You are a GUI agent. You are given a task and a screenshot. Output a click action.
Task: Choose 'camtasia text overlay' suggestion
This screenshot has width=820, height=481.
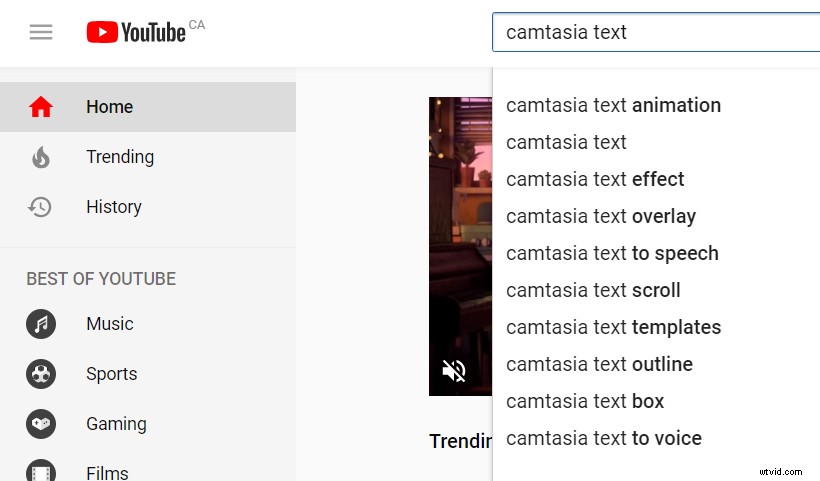(x=601, y=216)
